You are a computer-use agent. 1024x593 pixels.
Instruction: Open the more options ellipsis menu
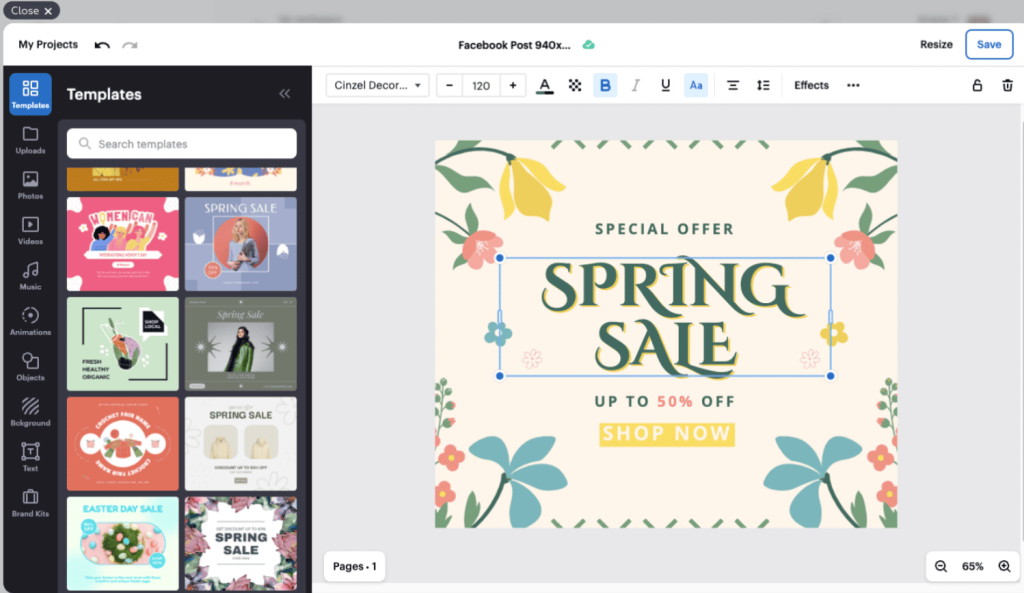[853, 86]
